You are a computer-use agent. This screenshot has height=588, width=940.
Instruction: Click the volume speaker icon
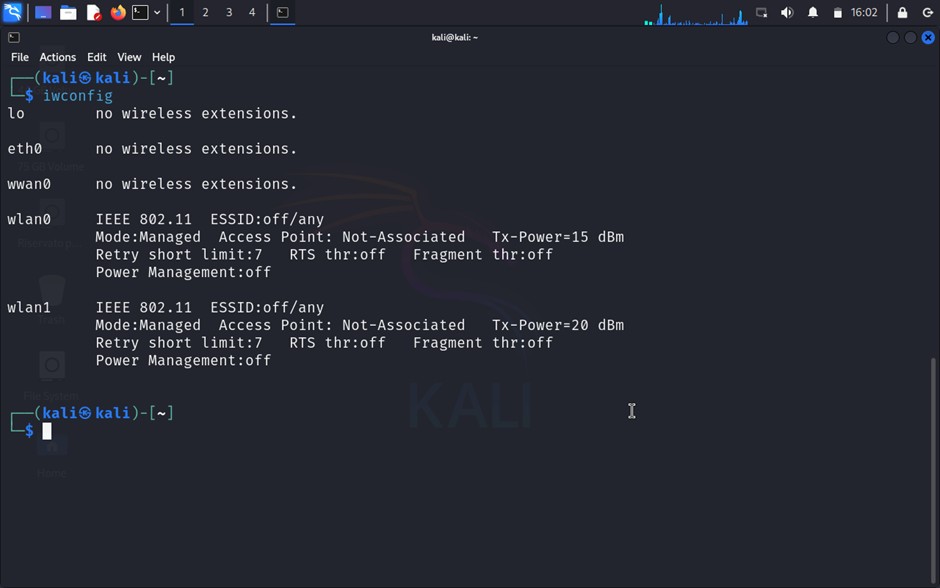(787, 13)
